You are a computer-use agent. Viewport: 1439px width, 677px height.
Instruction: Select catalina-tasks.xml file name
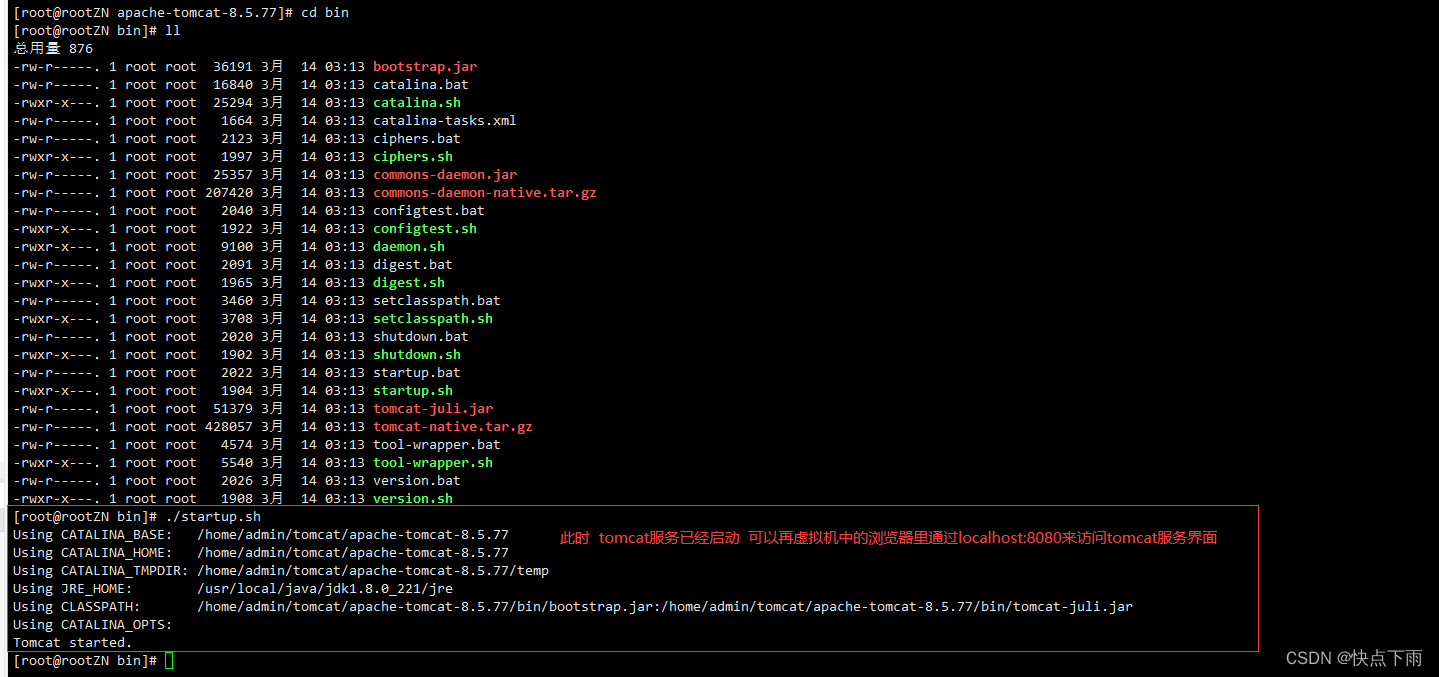[x=445, y=120]
